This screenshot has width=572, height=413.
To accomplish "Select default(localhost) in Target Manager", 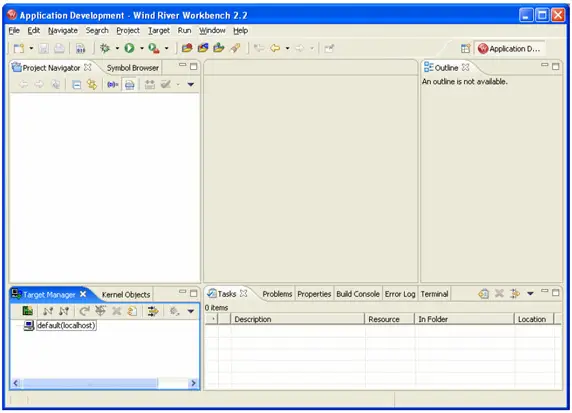I will 66,325.
